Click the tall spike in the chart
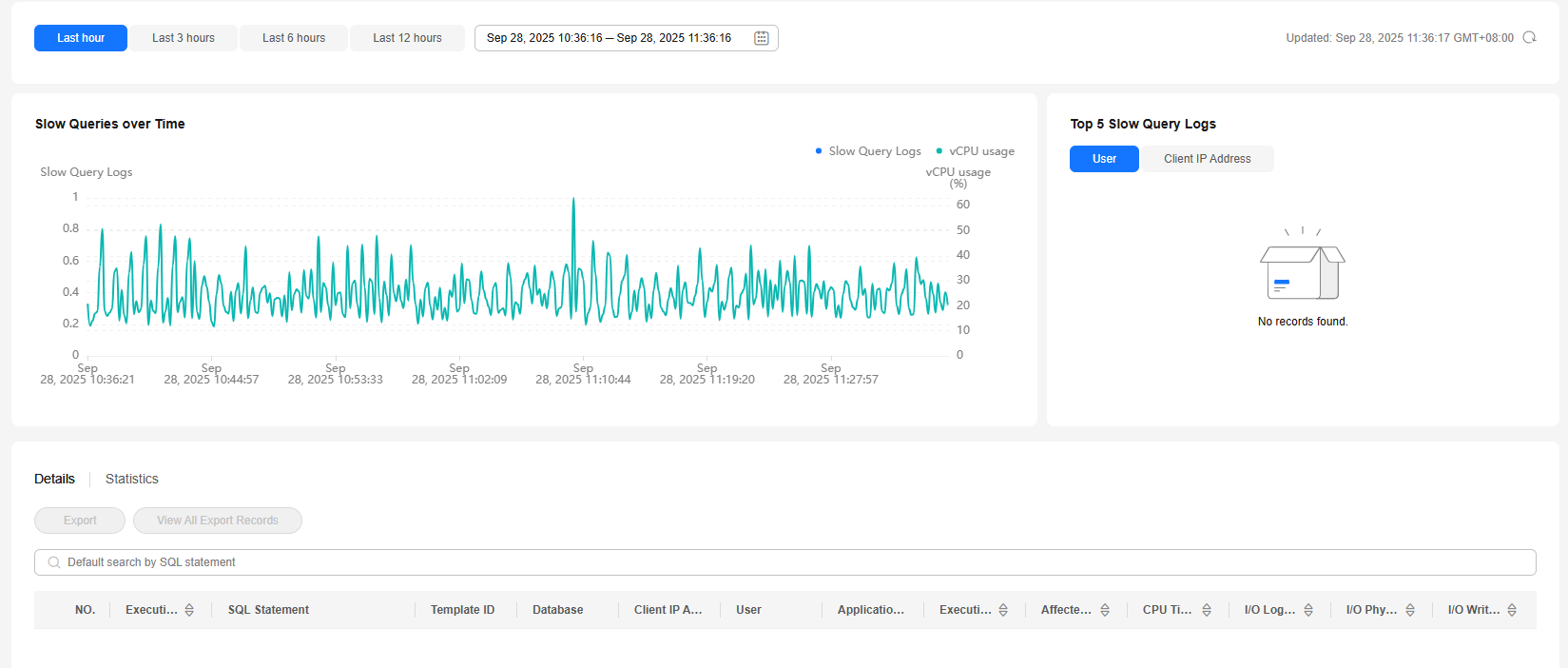Screen dimensions: 1568x668 tap(573, 202)
